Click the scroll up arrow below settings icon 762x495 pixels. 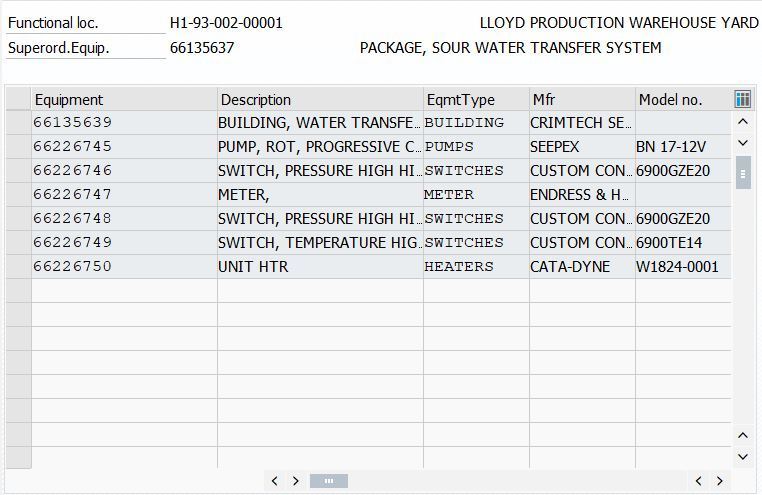click(x=743, y=122)
